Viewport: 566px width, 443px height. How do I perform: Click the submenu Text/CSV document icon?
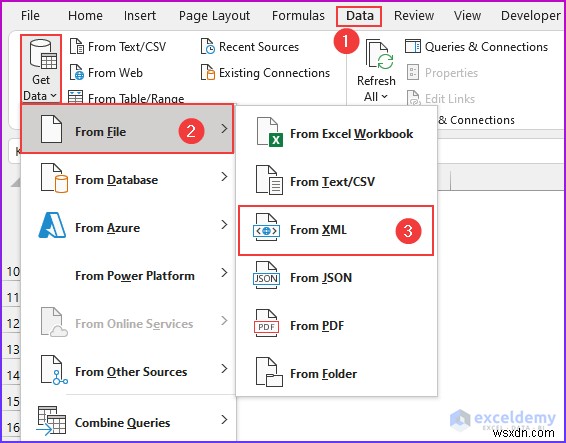click(x=269, y=180)
